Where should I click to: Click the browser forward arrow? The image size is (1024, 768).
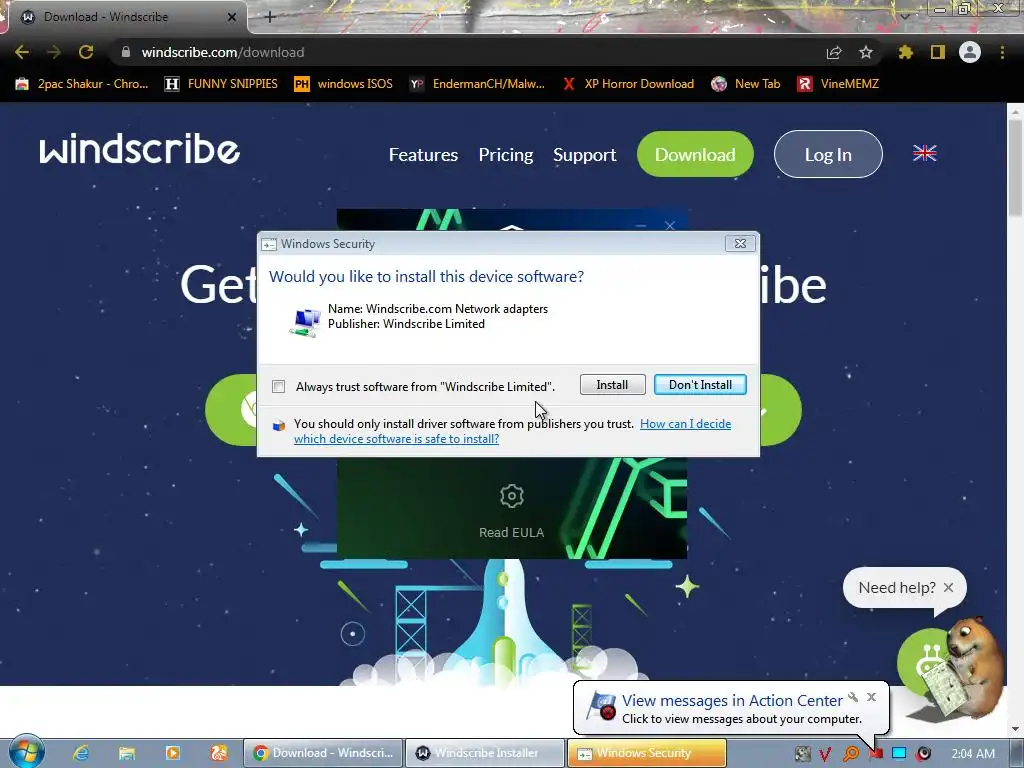(x=54, y=52)
